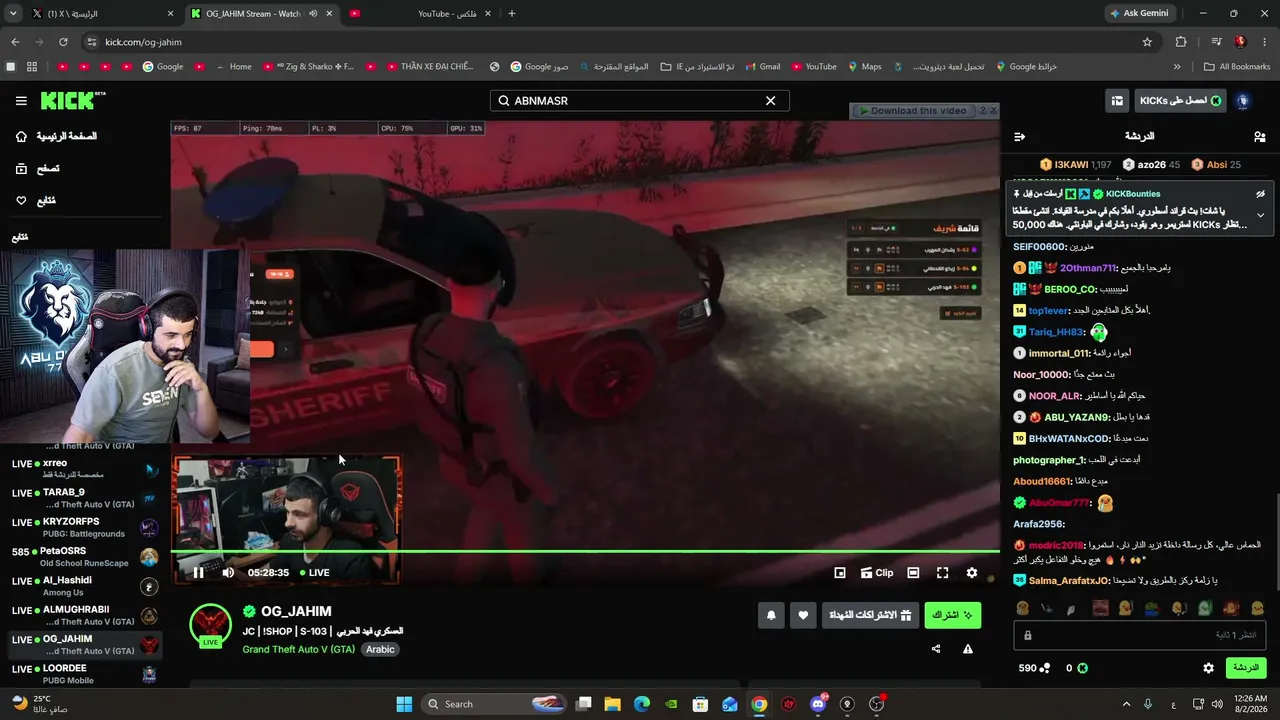
Task: Open the chat users list icon
Action: [x=1259, y=136]
